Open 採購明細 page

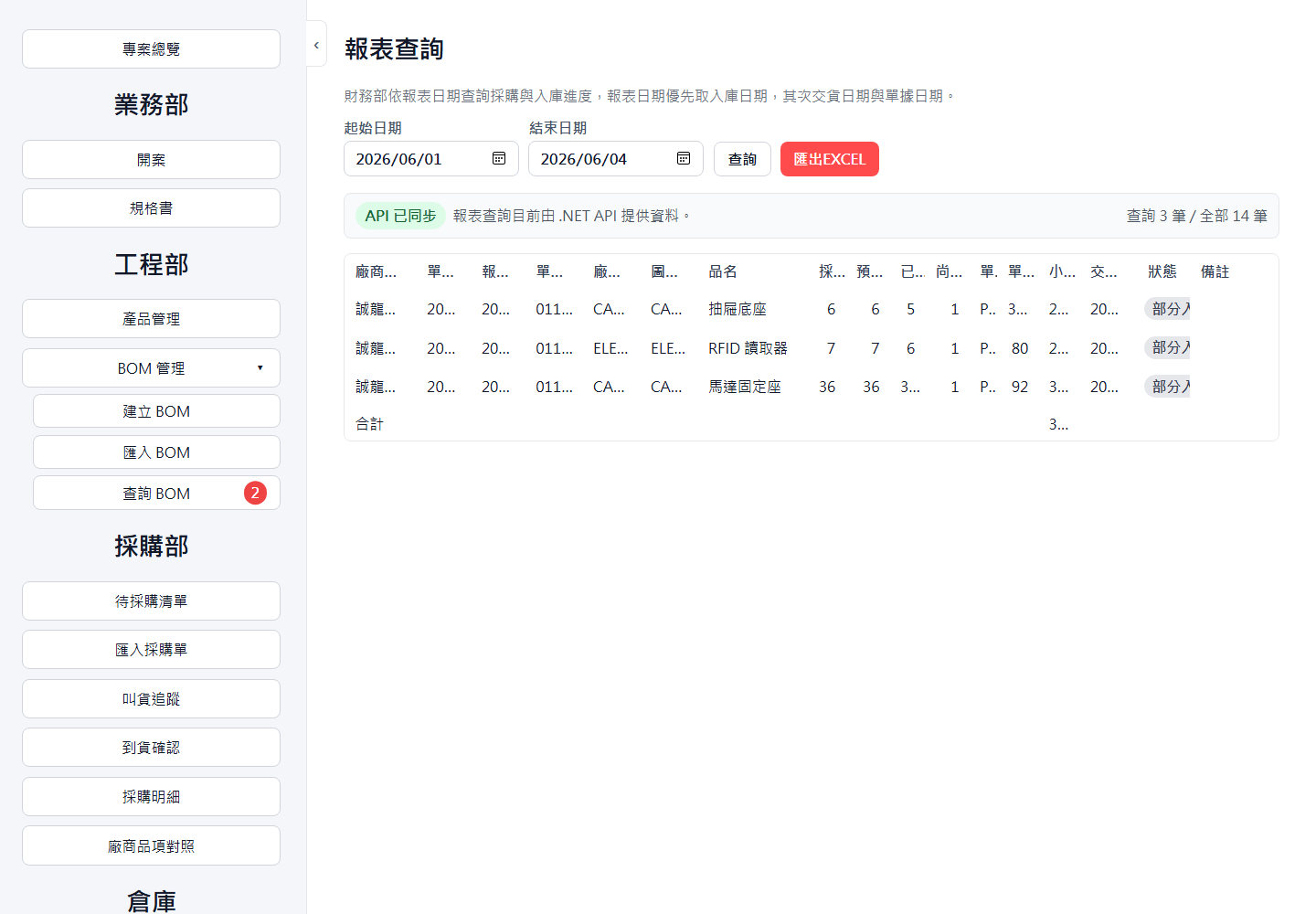[x=151, y=797]
